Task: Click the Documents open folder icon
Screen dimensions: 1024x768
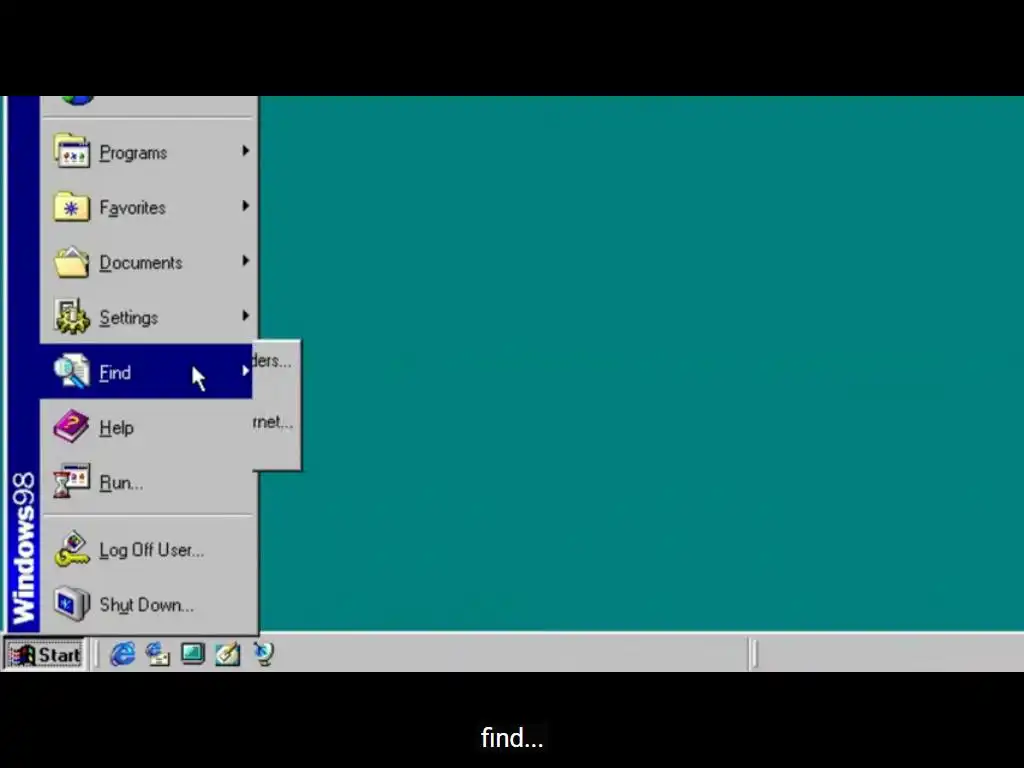Action: click(x=72, y=262)
